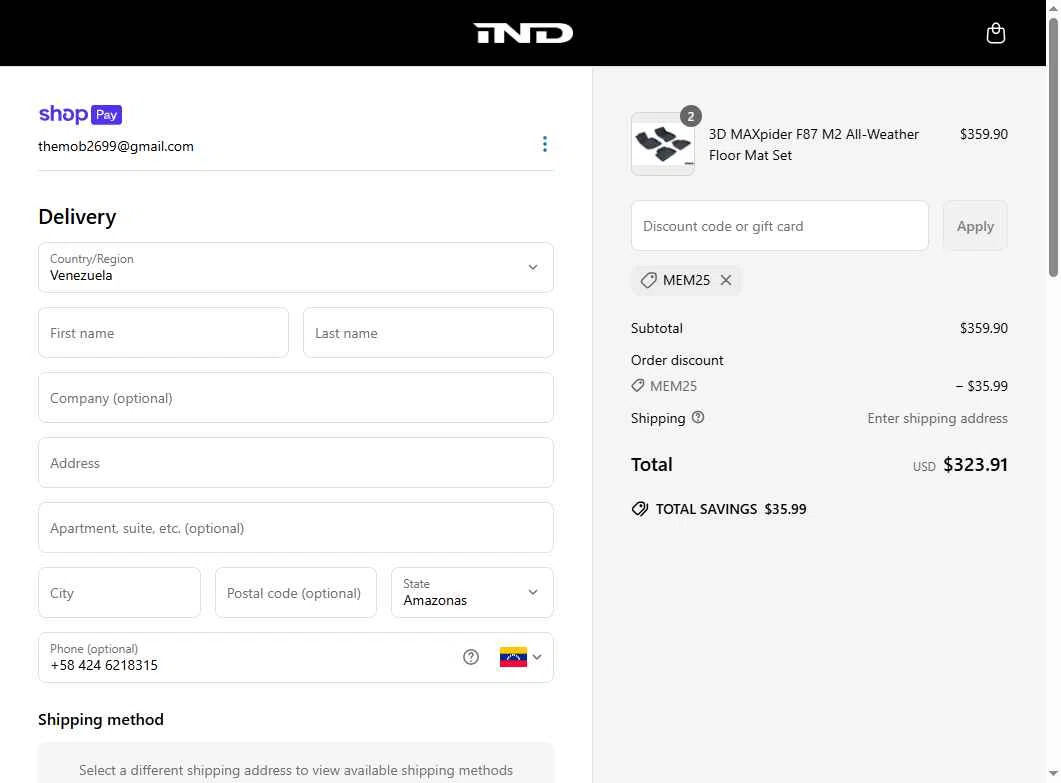This screenshot has width=1061, height=783.
Task: Click the page vertical scrollbar
Action: (1053, 146)
